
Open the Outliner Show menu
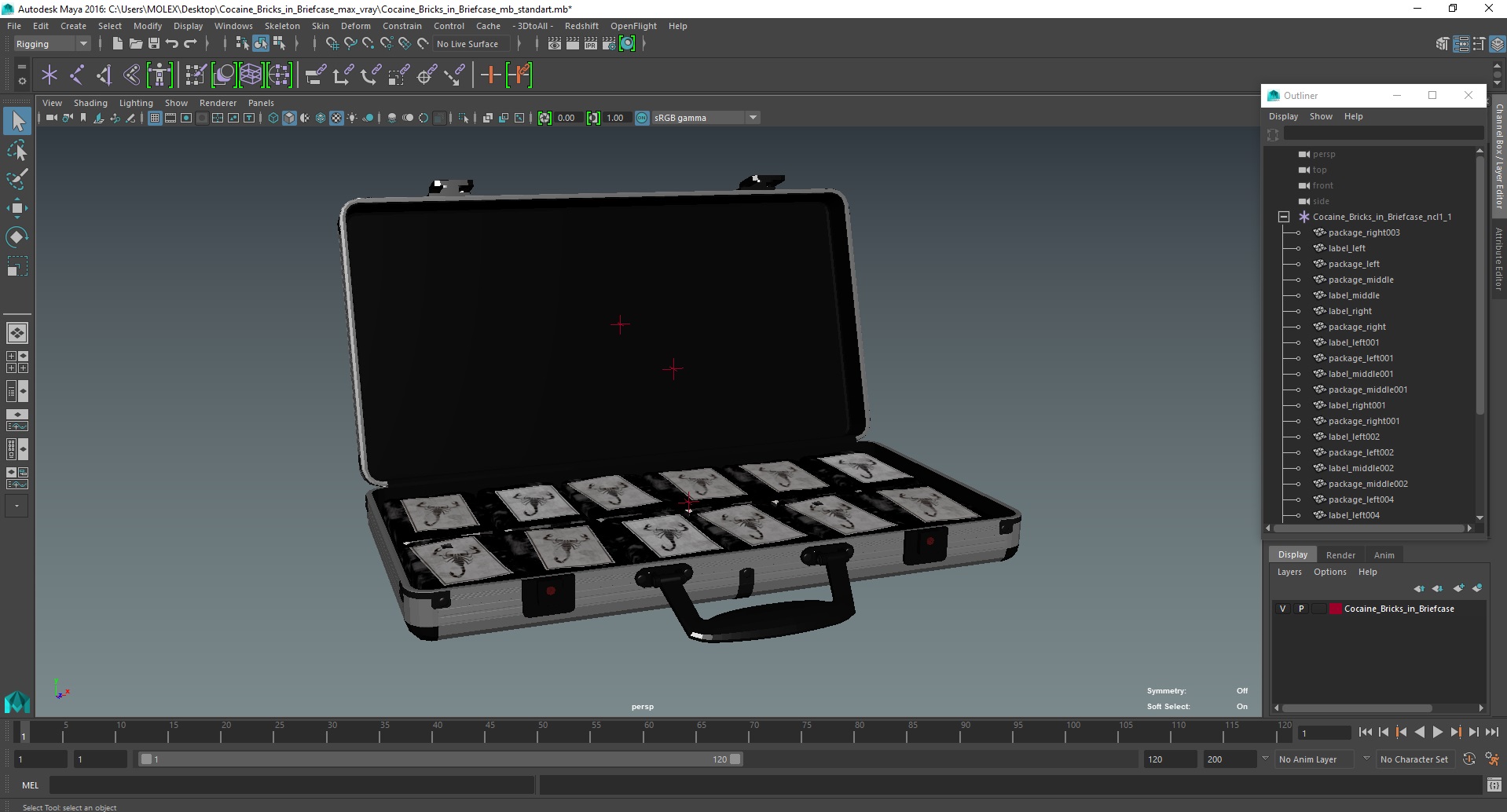pyautogui.click(x=1321, y=116)
